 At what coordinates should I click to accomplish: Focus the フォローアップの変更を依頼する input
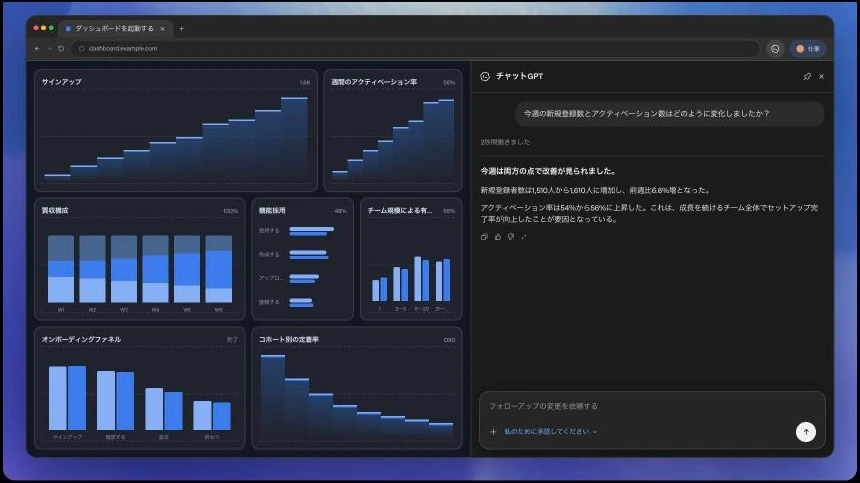pos(652,406)
